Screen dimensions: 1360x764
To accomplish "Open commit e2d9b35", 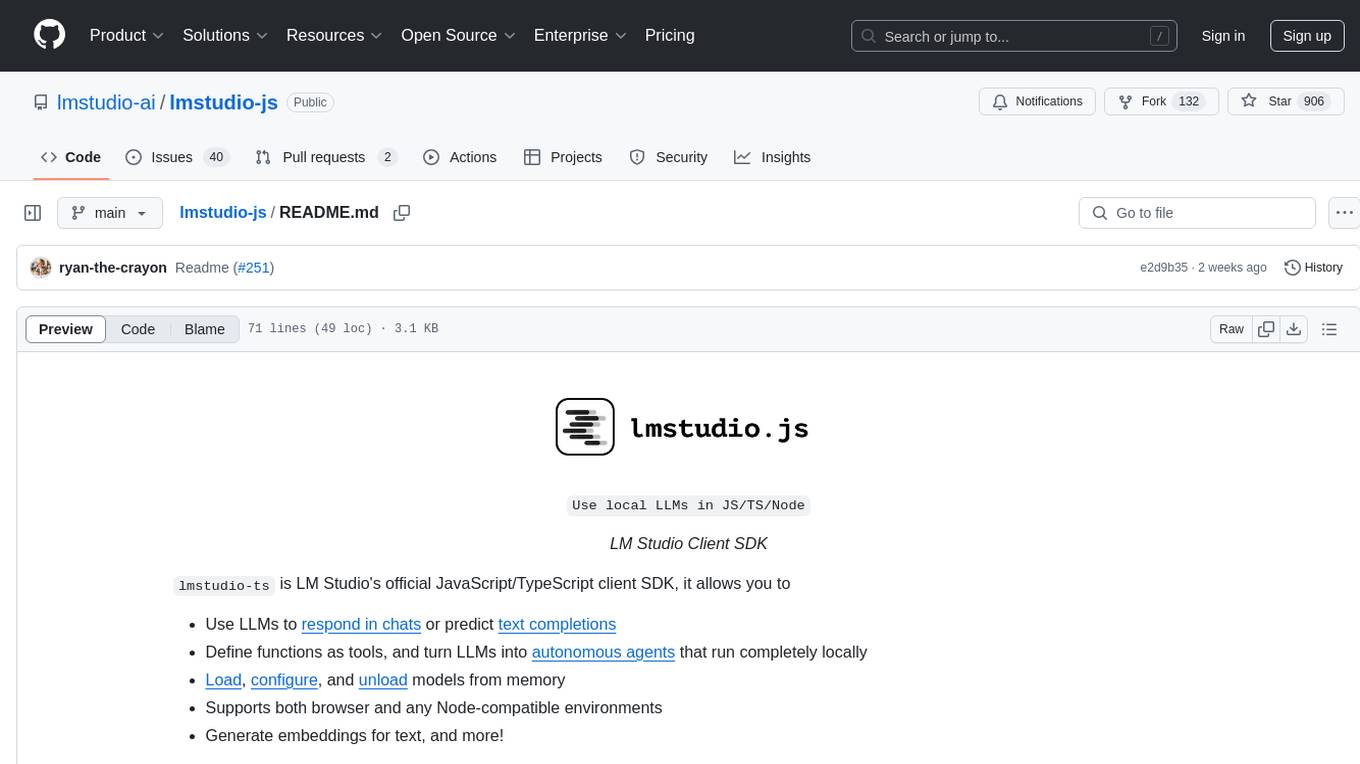I will [1164, 268].
